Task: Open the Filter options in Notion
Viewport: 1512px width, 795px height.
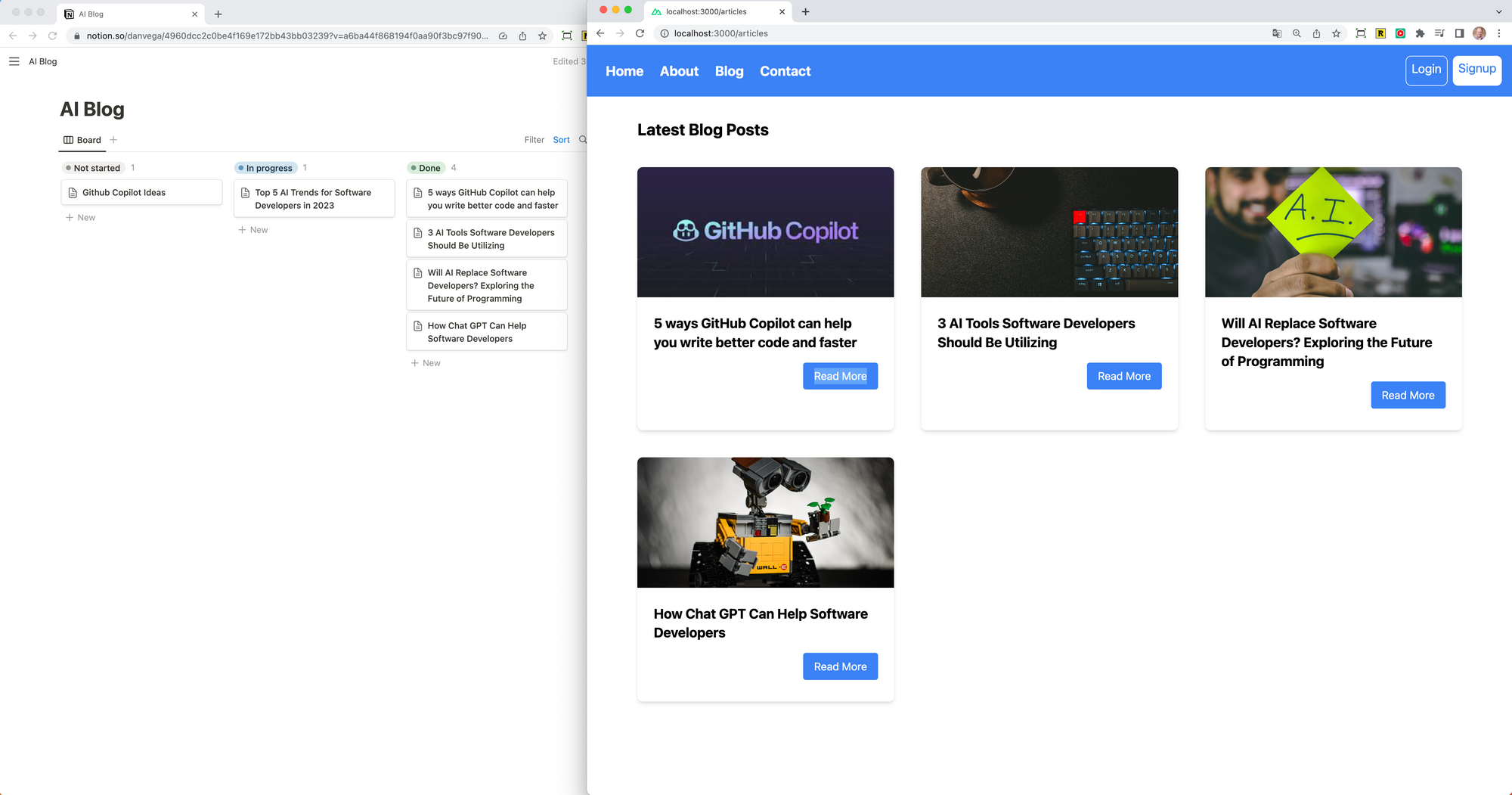Action: tap(534, 140)
